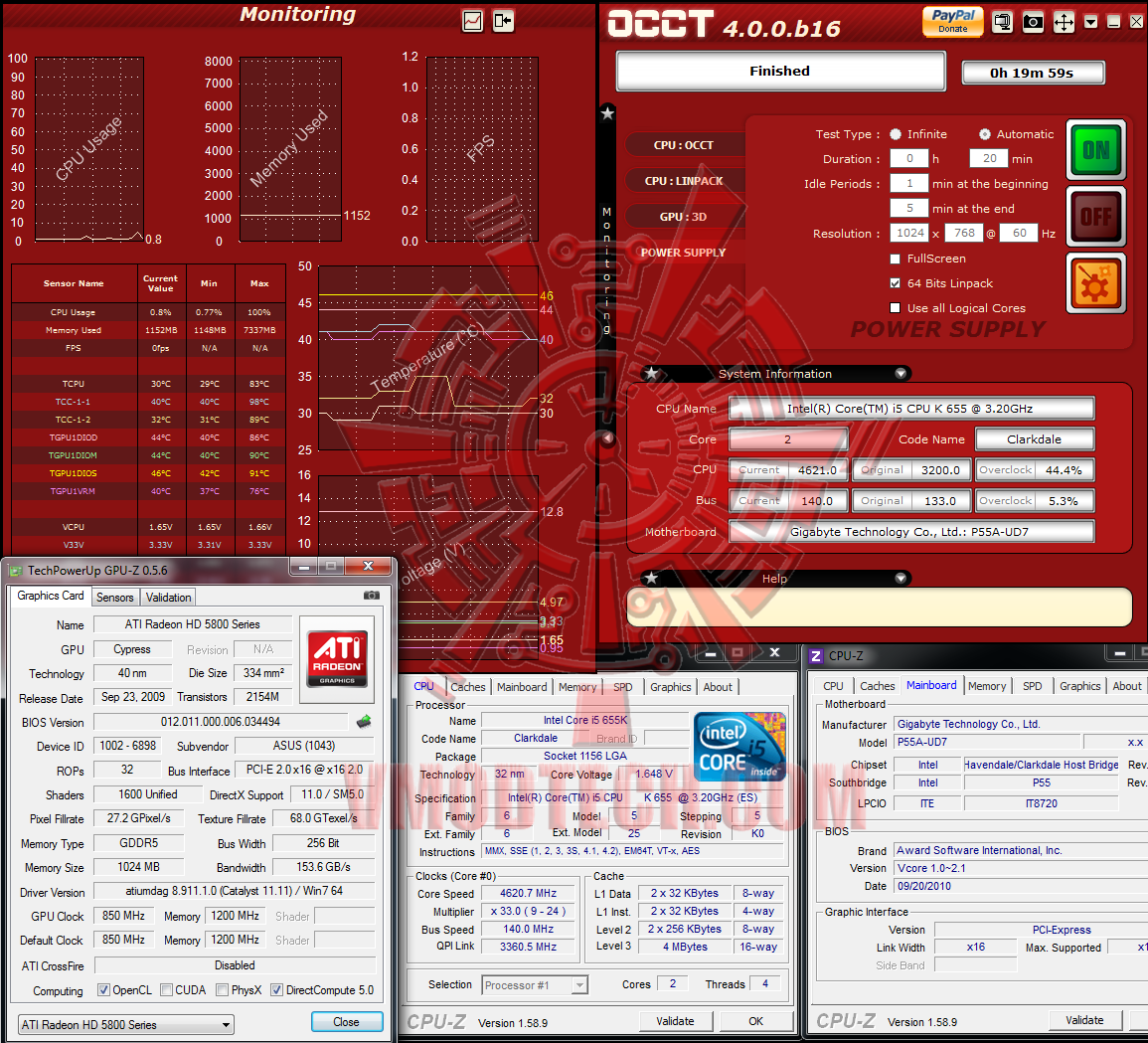This screenshot has height=1043, width=1148.
Task: Click the red OFF stop test button
Action: click(x=1095, y=216)
